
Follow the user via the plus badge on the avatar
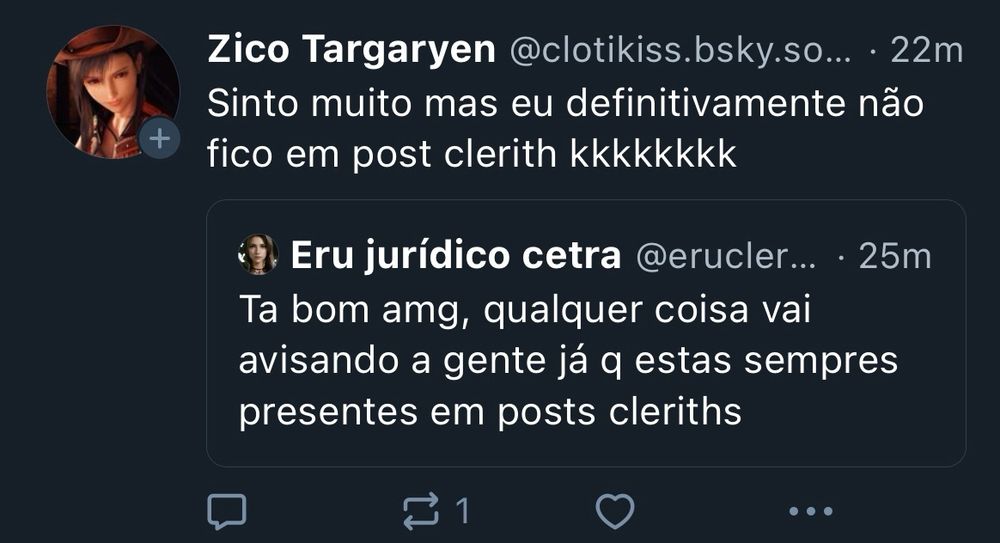point(159,138)
